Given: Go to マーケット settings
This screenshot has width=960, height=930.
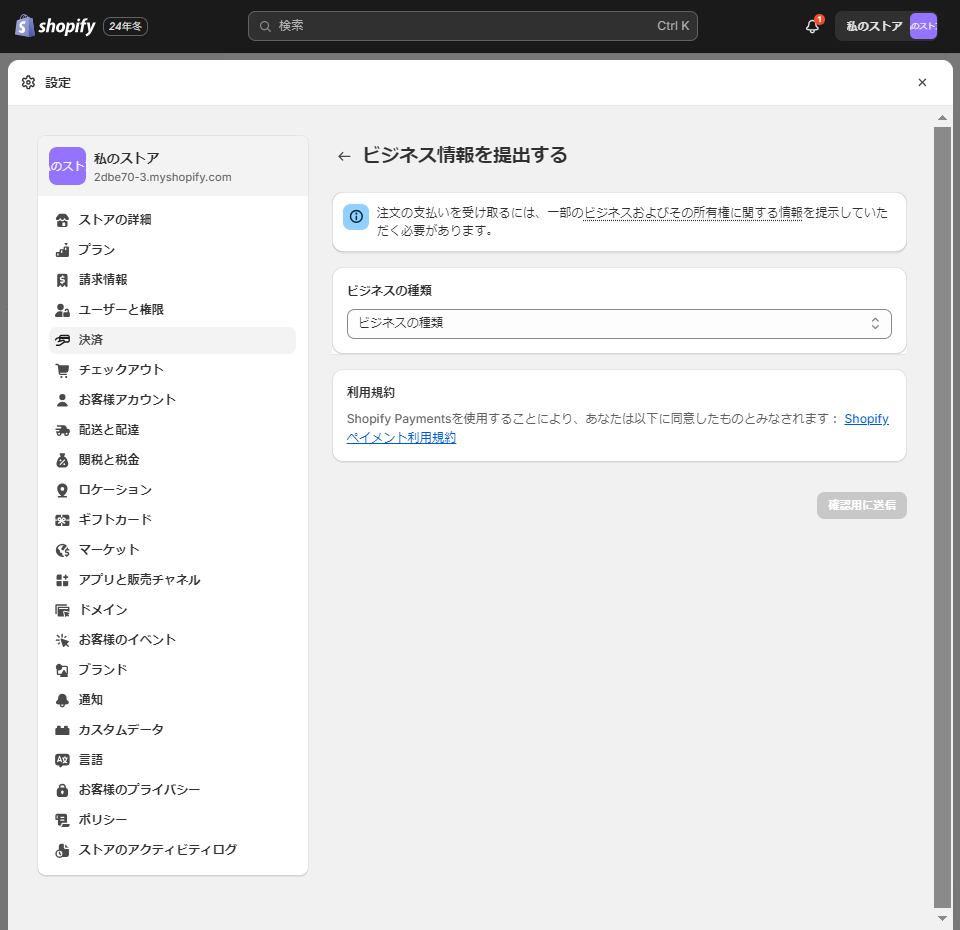Looking at the screenshot, I should (x=172, y=550).
